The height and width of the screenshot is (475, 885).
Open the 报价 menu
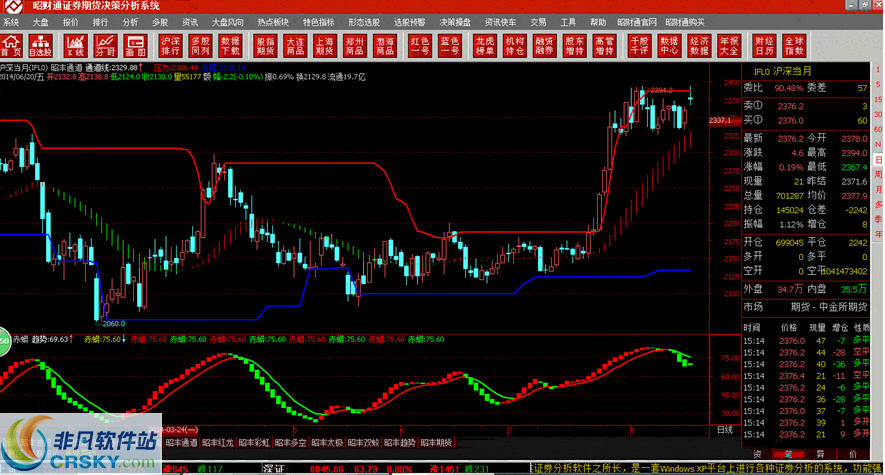(x=71, y=23)
